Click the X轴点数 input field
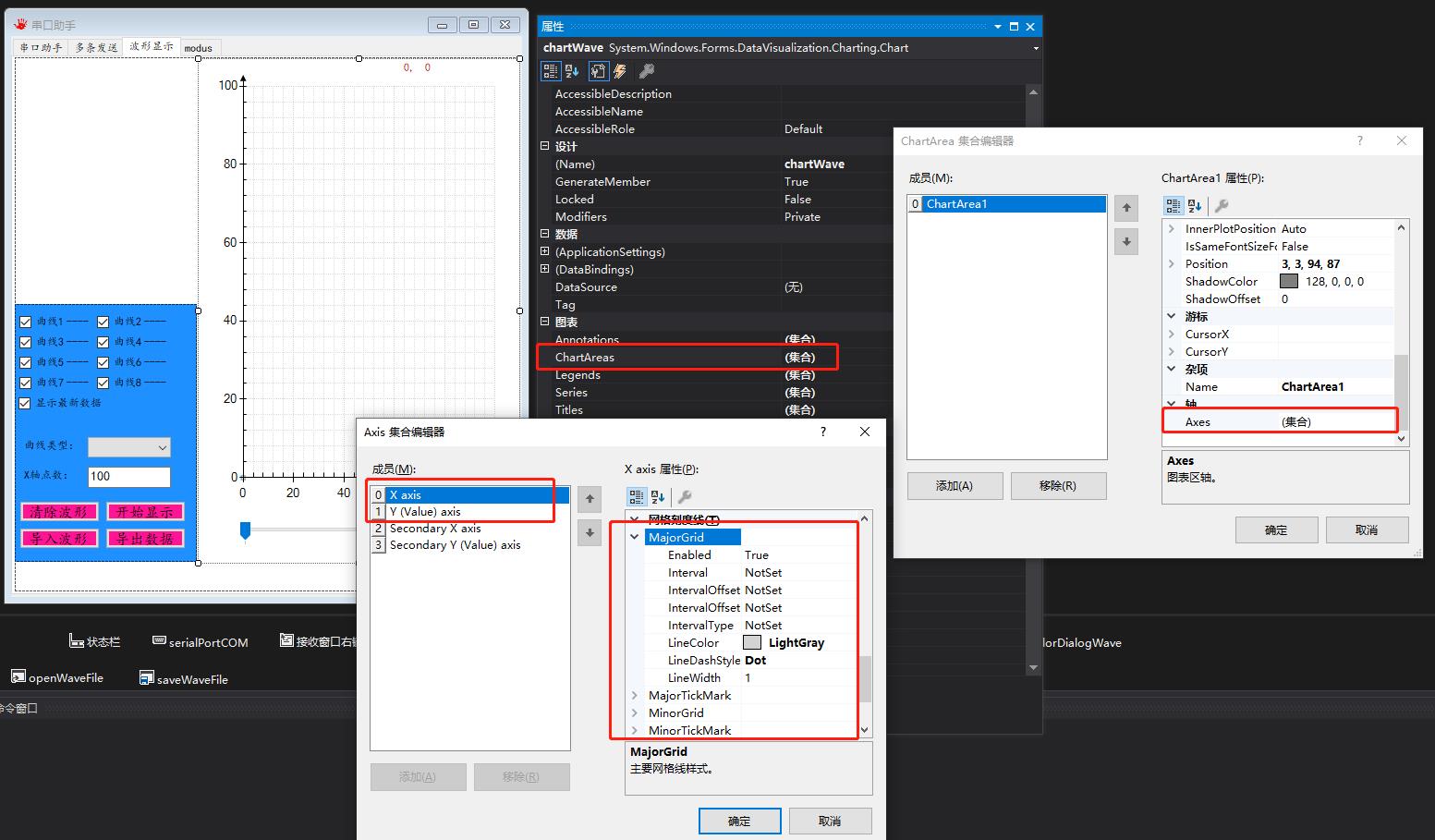The width and height of the screenshot is (1435, 840). [129, 477]
